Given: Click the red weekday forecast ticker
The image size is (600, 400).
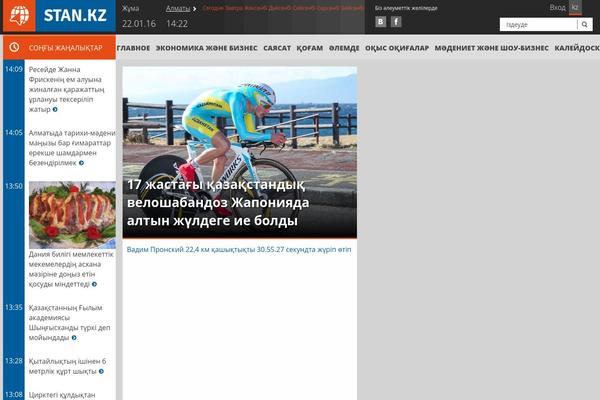Looking at the screenshot, I should click(283, 8).
